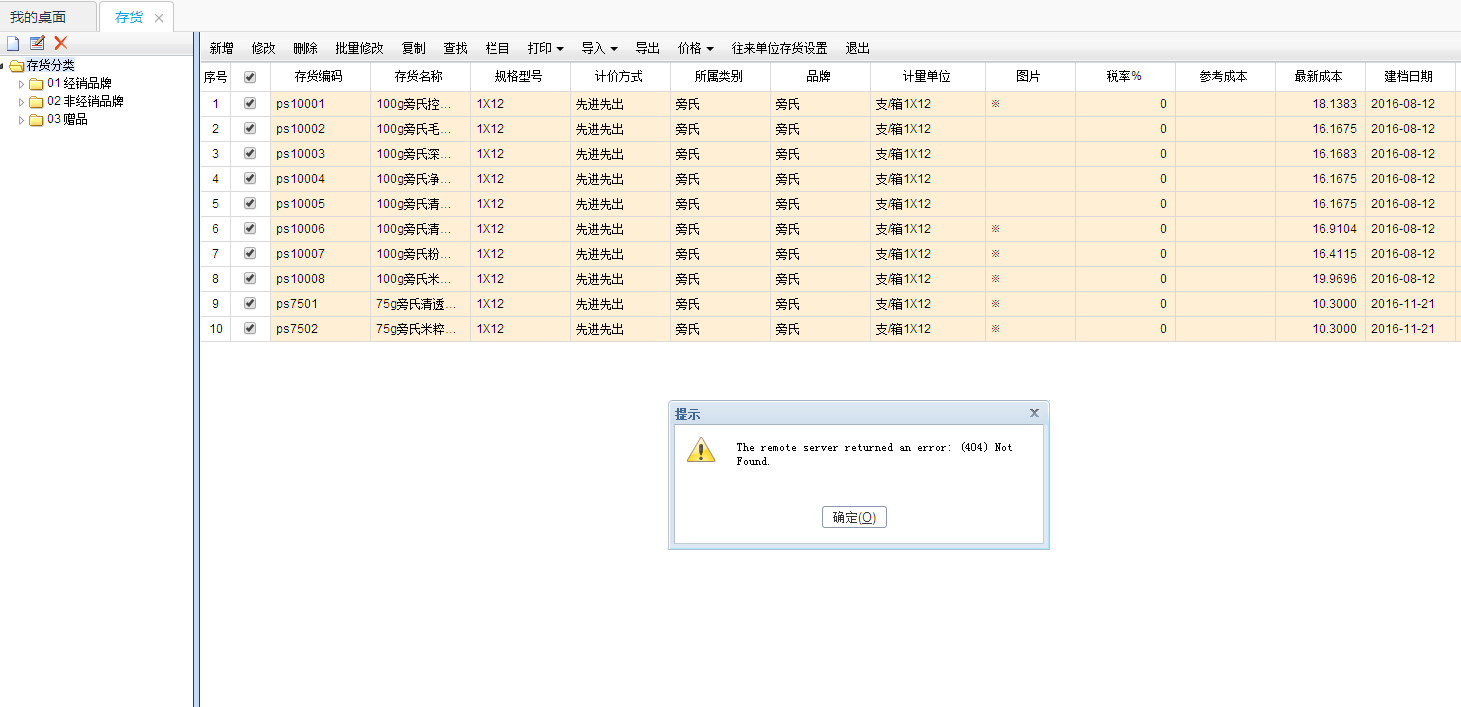Click the 建档日期 column header

pos(1408,77)
